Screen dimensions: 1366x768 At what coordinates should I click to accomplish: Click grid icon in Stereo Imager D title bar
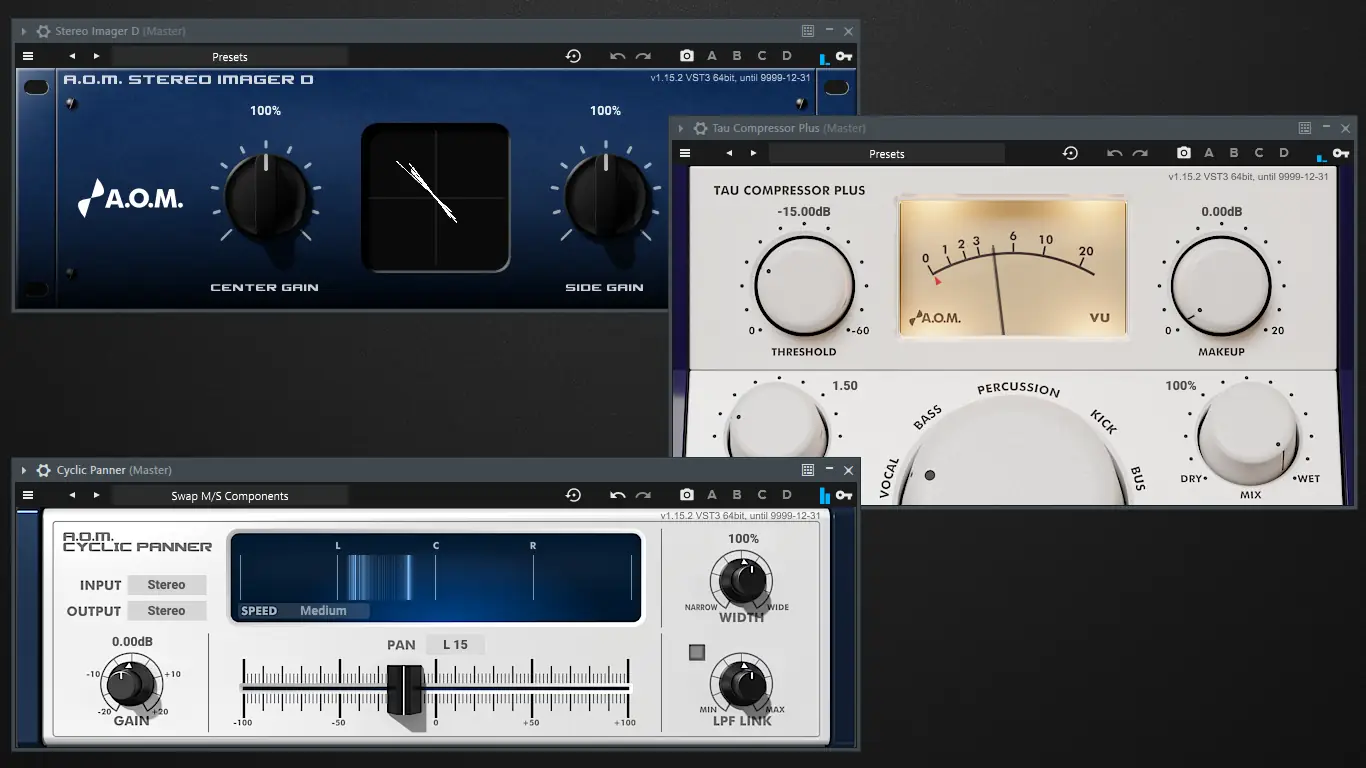coord(808,31)
